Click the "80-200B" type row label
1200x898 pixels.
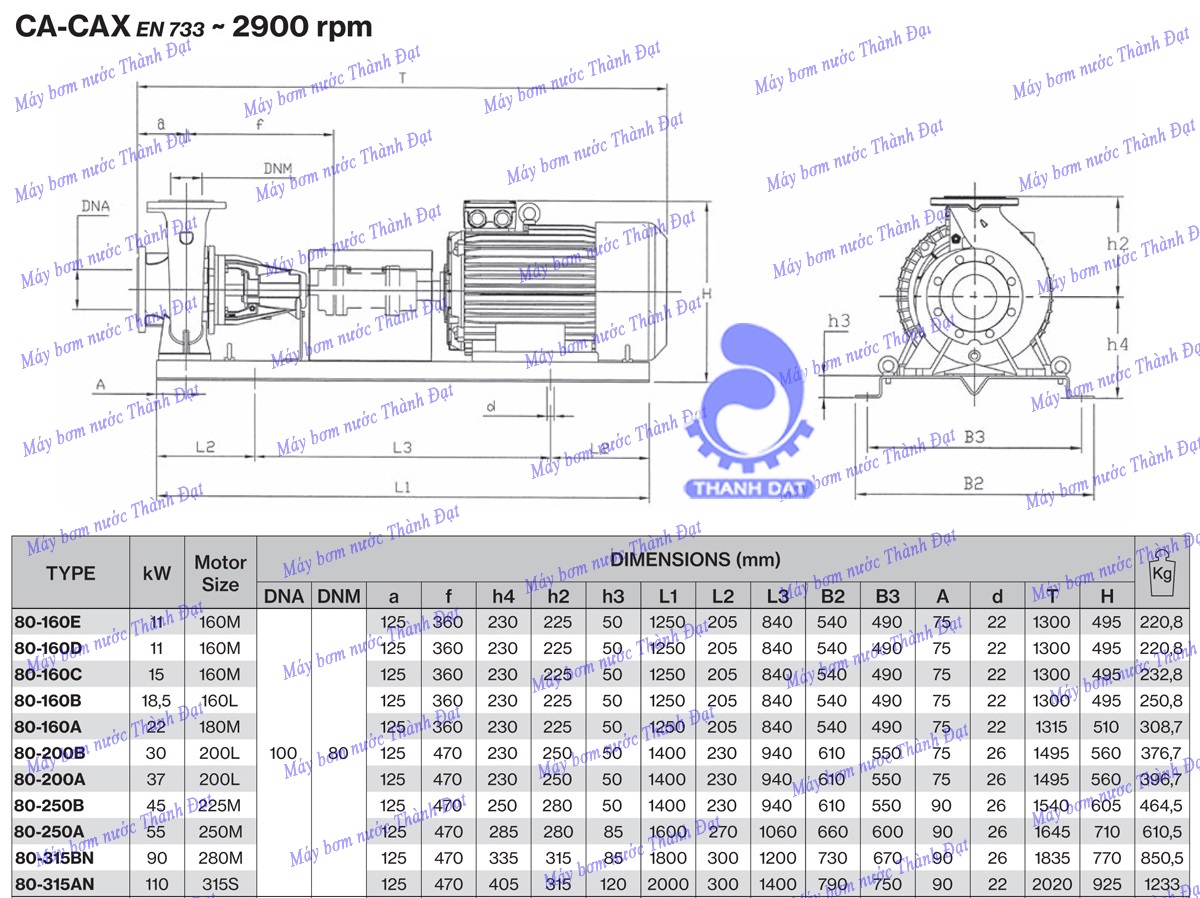click(49, 753)
